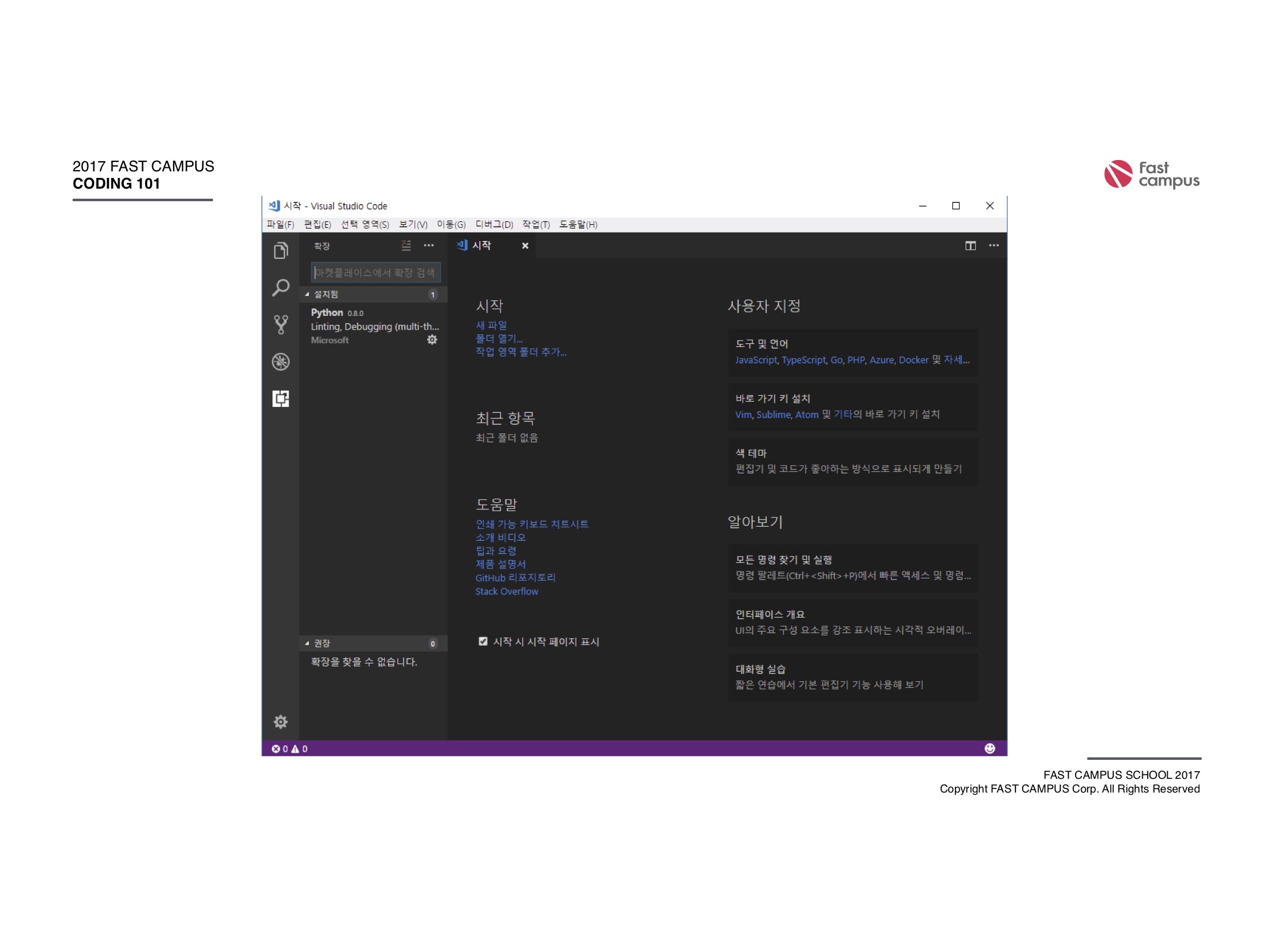Click the Go language link
This screenshot has height=952, width=1269.
(x=836, y=360)
